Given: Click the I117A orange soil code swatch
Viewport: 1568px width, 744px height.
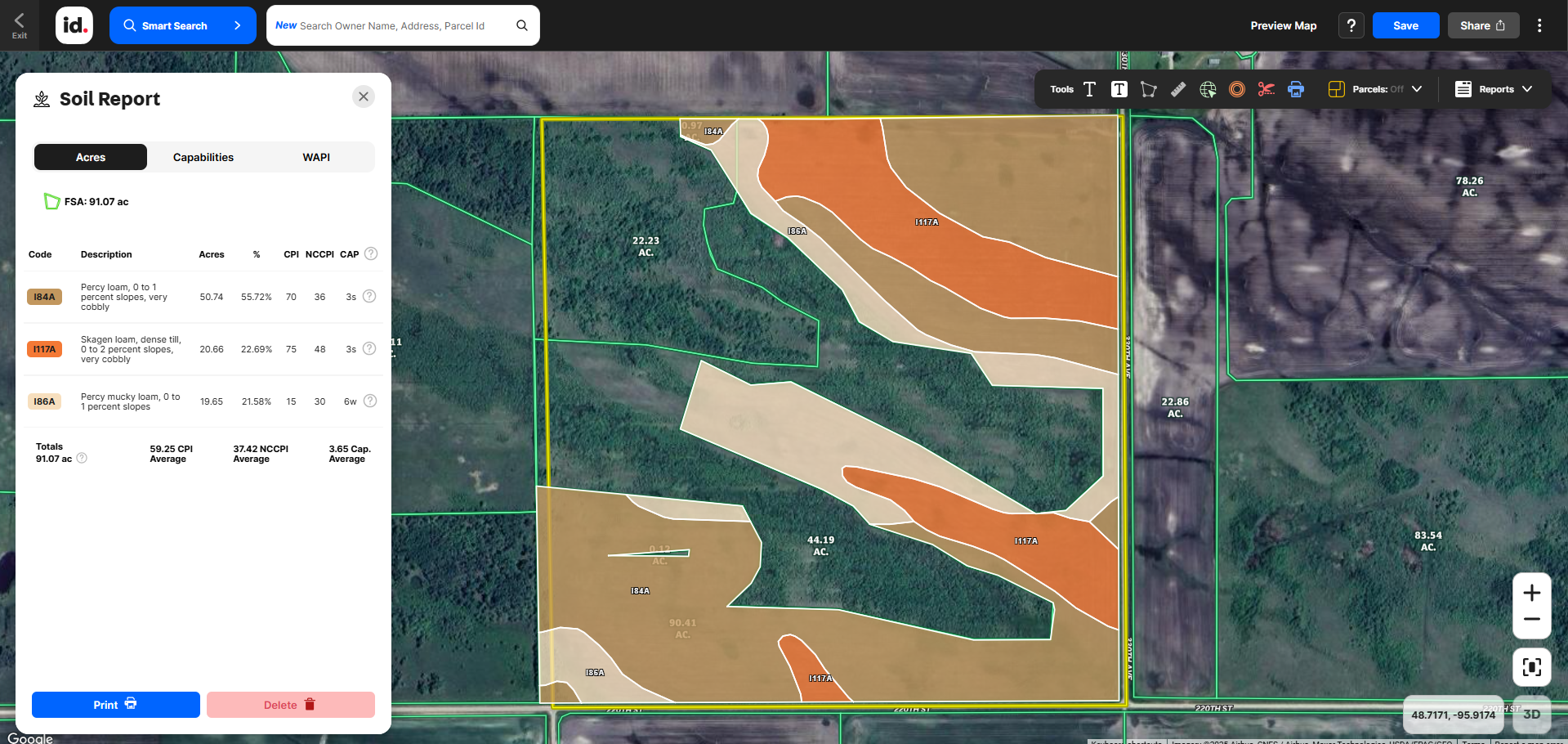Looking at the screenshot, I should pyautogui.click(x=44, y=349).
